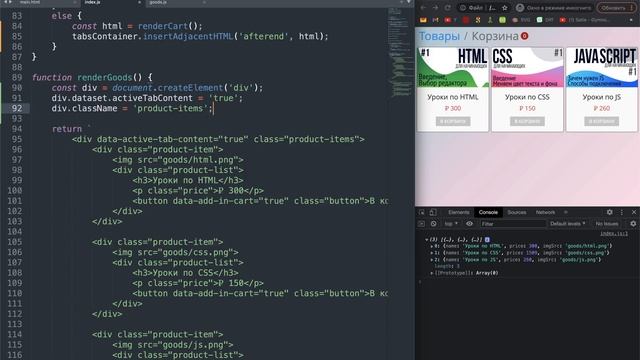Open the Default levels dropdown
Viewport: 640px width, 360px height.
568,224
